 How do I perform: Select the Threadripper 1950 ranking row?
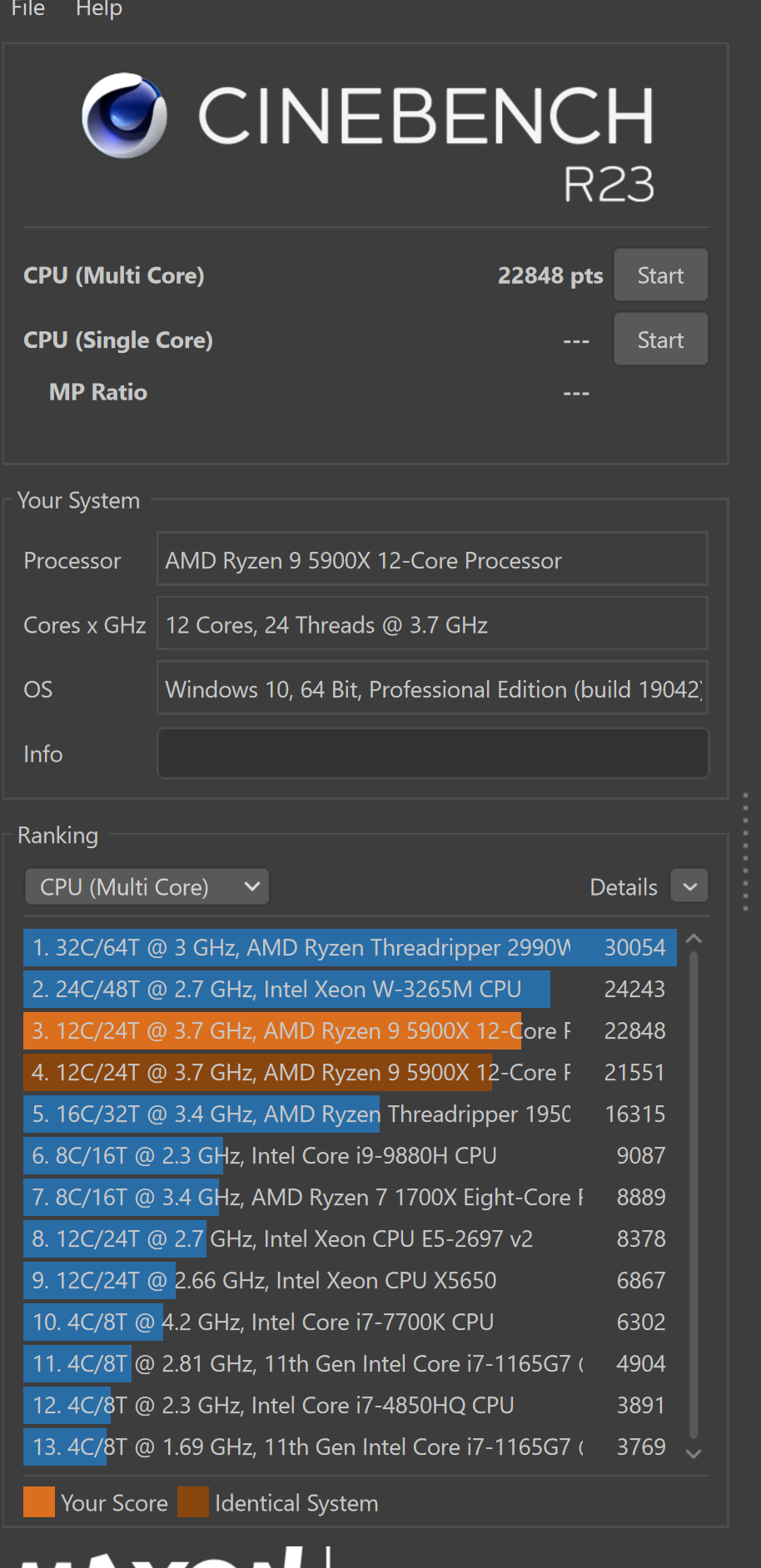[350, 1114]
